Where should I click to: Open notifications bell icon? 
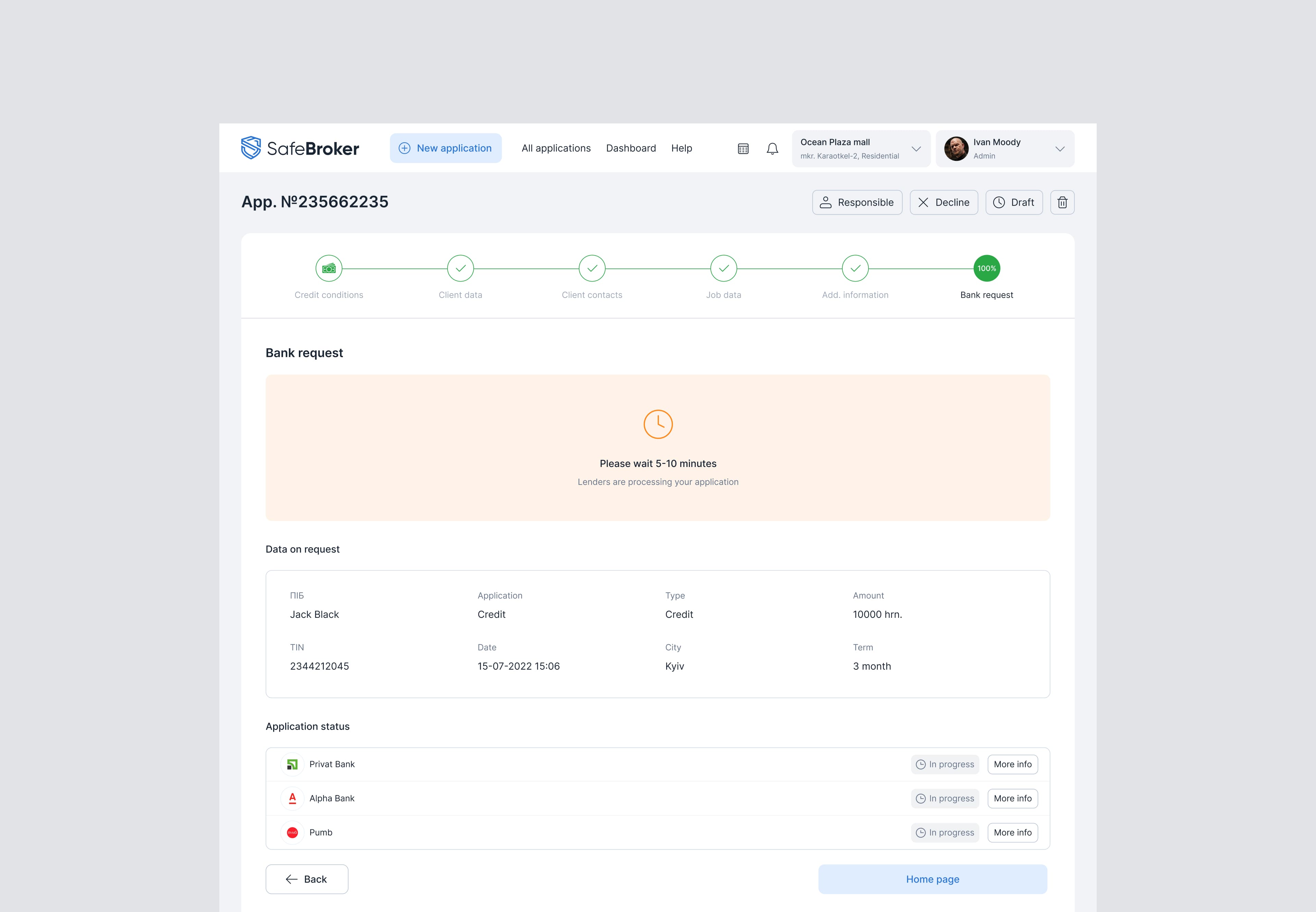[x=772, y=148]
